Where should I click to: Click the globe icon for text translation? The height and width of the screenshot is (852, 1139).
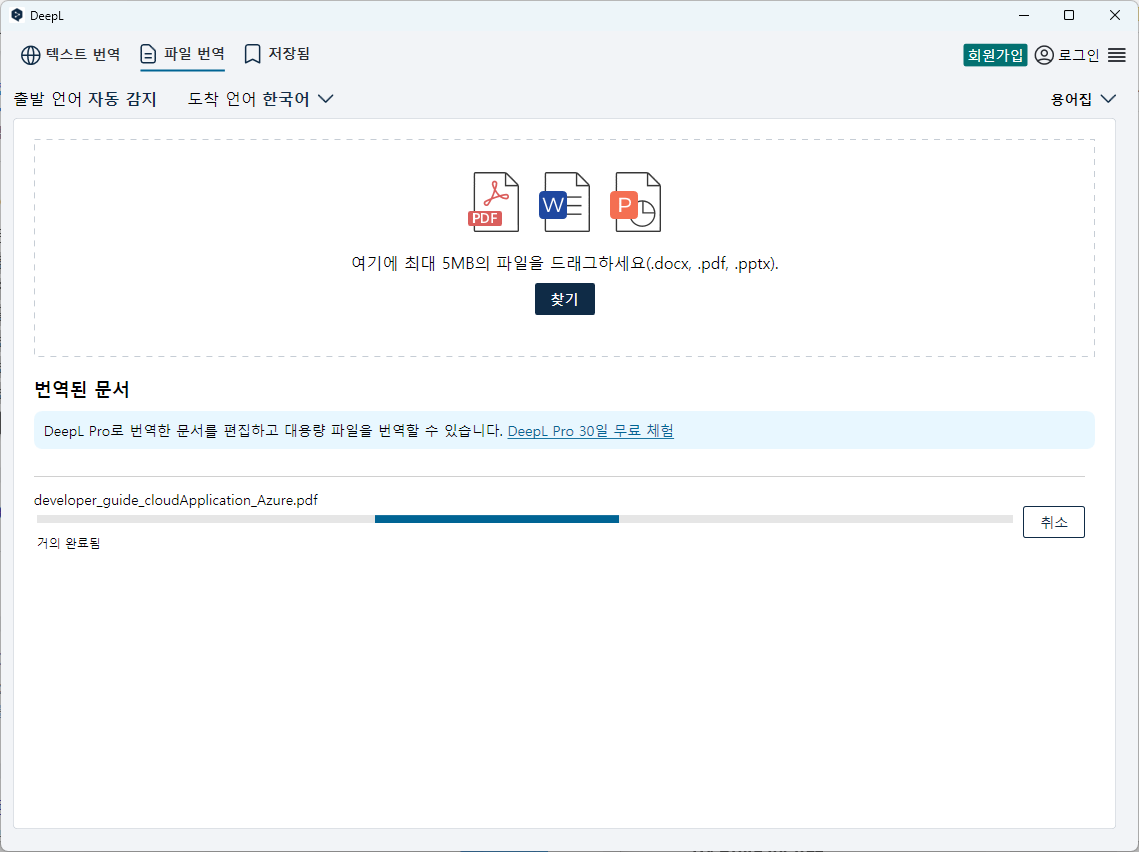31,55
